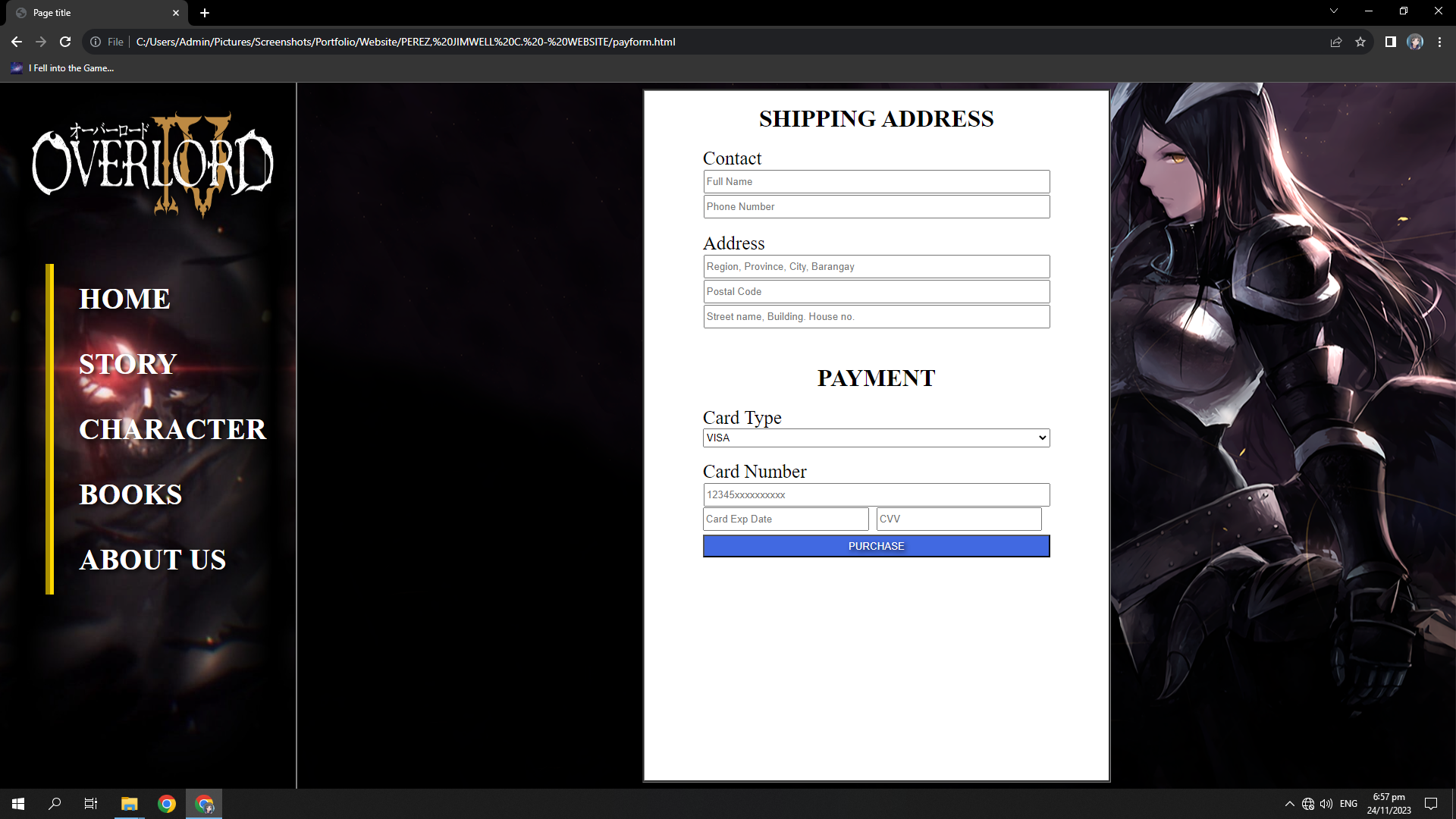Minimize the Chrome window
The width and height of the screenshot is (1456, 819).
(x=1369, y=11)
